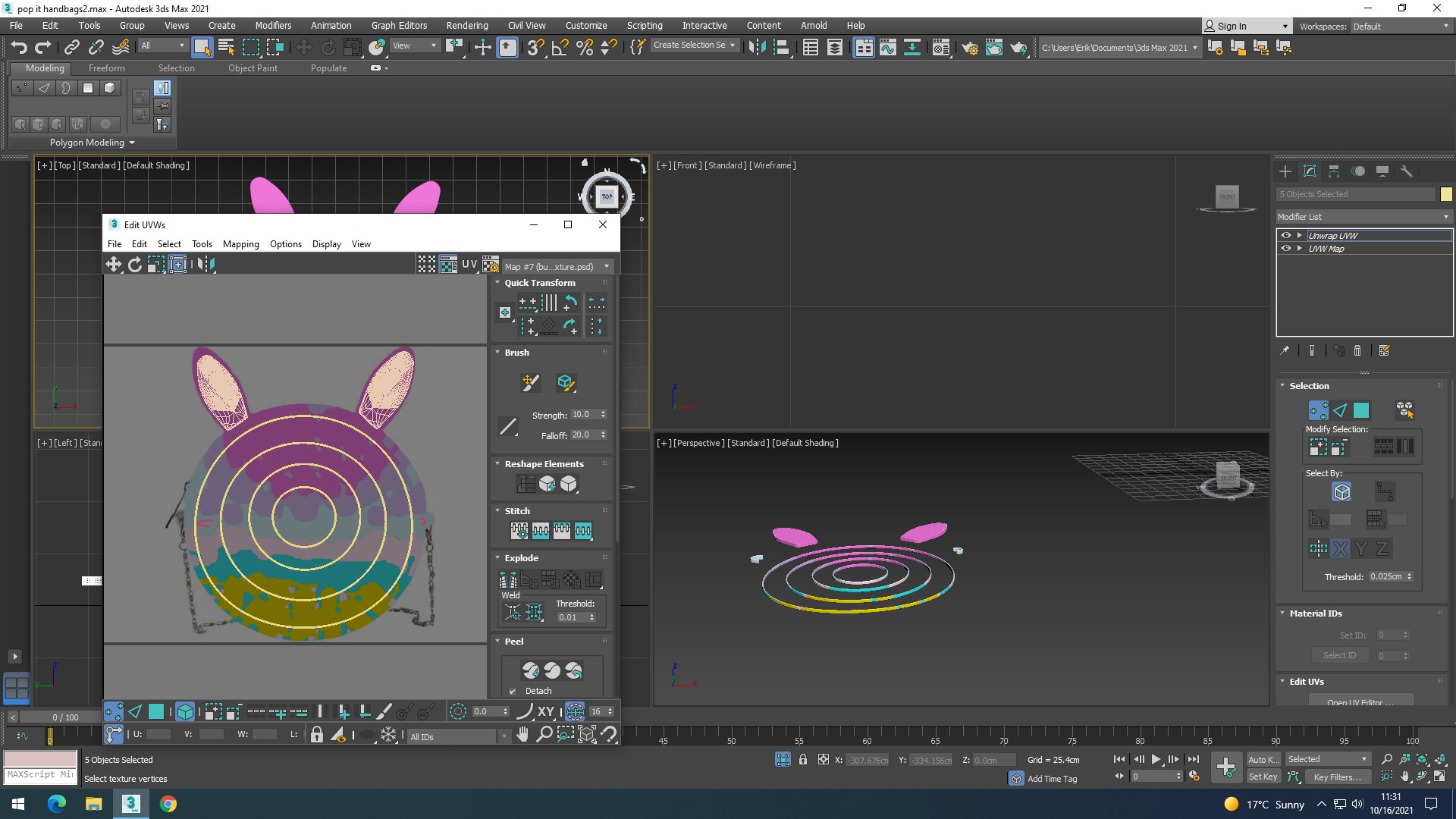Click the Play Animation button

point(1156,759)
